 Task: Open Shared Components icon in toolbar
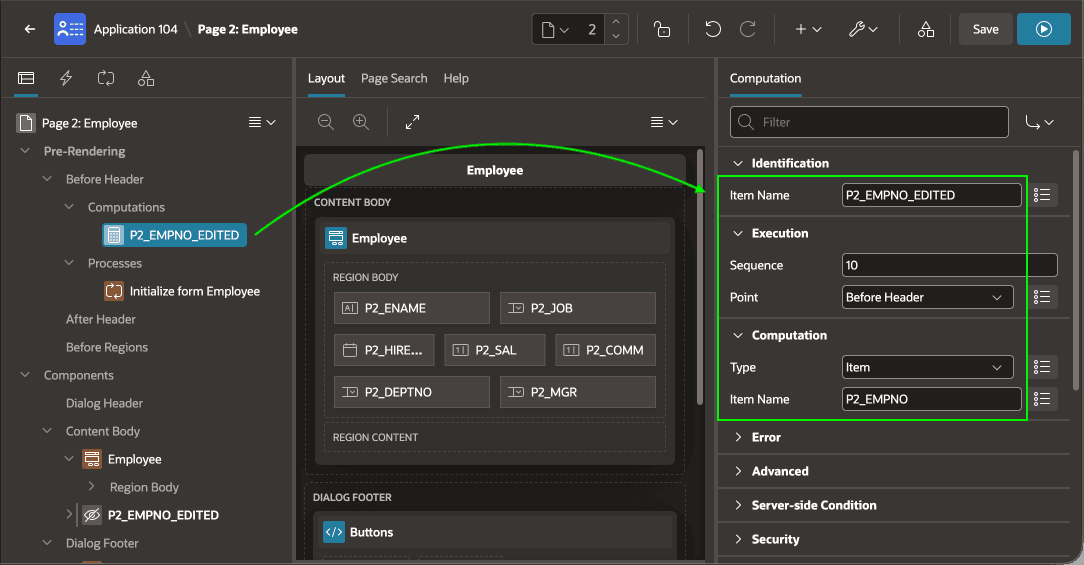pos(926,29)
